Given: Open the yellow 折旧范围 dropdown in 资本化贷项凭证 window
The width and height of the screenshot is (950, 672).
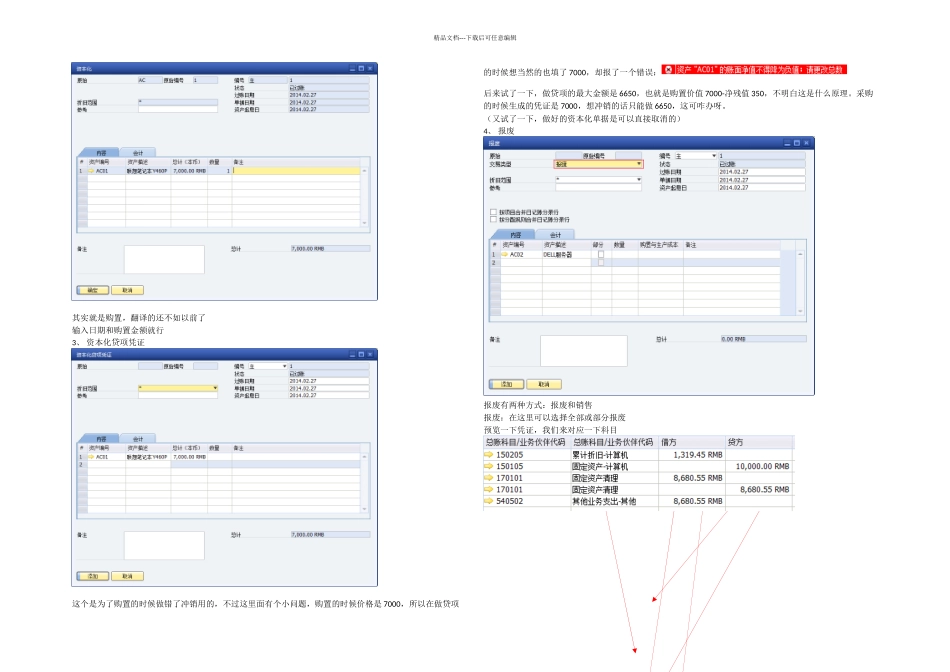Looking at the screenshot, I should (x=214, y=388).
